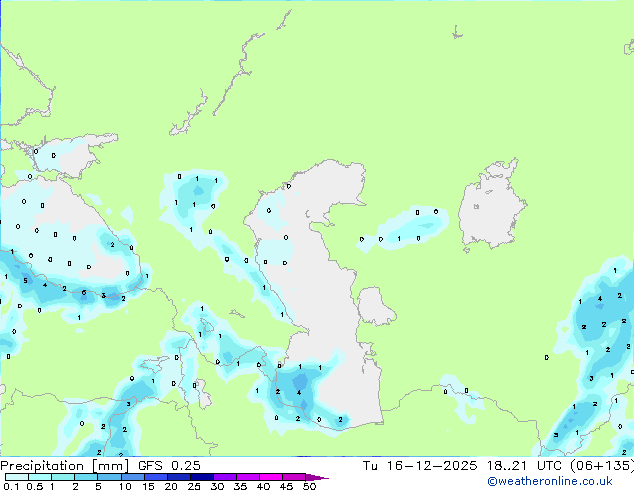This screenshot has height=490, width=634.
Task: Pick the 35–40 mm legend color swatch
Action: click(x=248, y=477)
